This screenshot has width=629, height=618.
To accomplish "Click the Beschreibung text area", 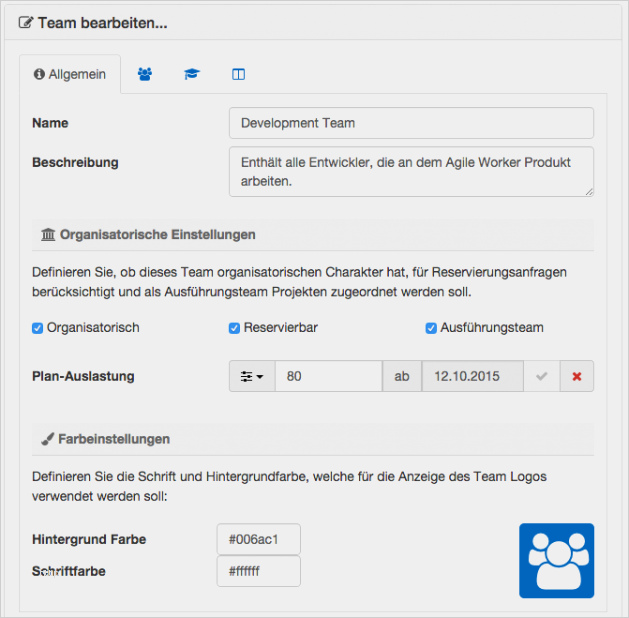I will (411, 172).
